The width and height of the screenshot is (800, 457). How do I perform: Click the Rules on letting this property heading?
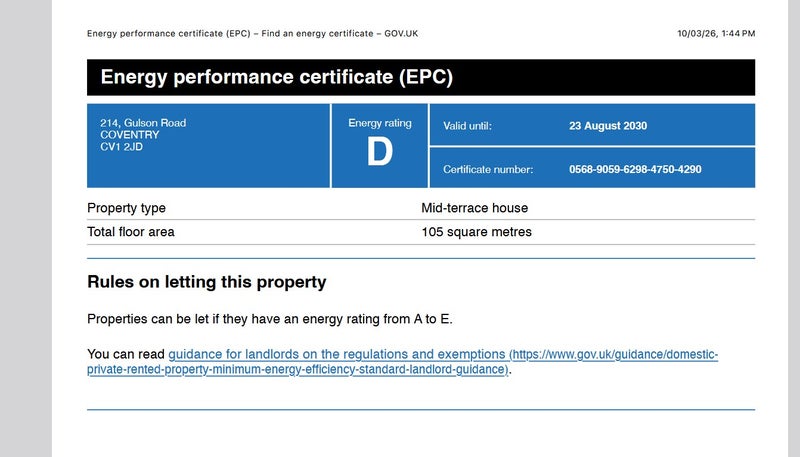click(206, 282)
